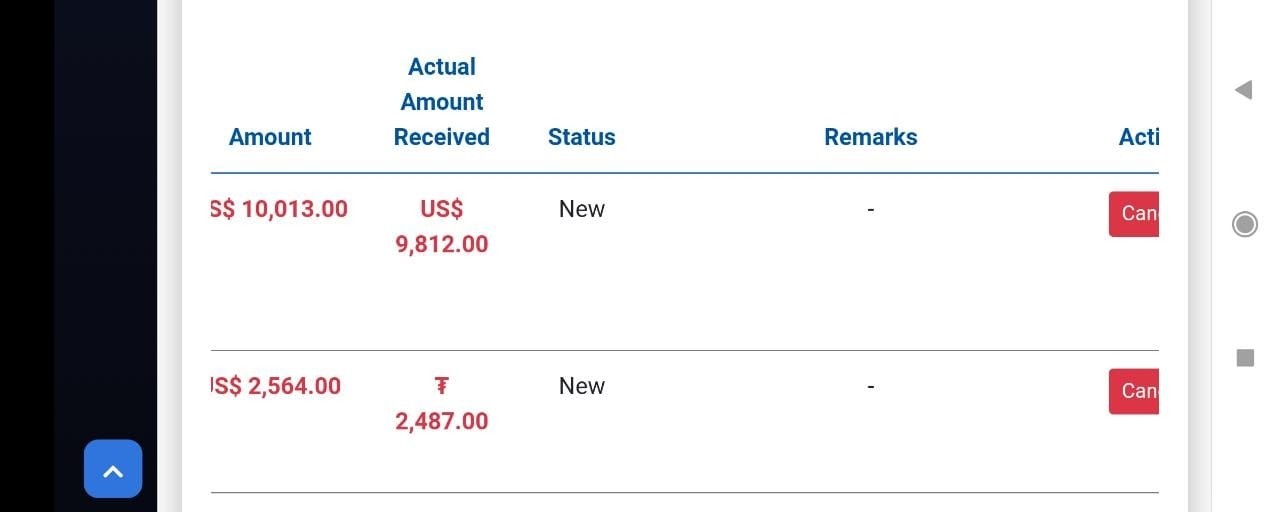Tap the blue scroll-to-top arrow button

[113, 469]
